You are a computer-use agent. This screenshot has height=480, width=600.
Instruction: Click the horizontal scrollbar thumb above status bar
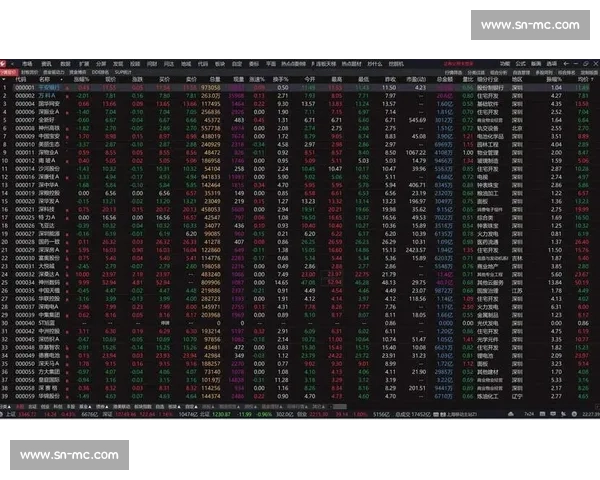pyautogui.click(x=339, y=407)
